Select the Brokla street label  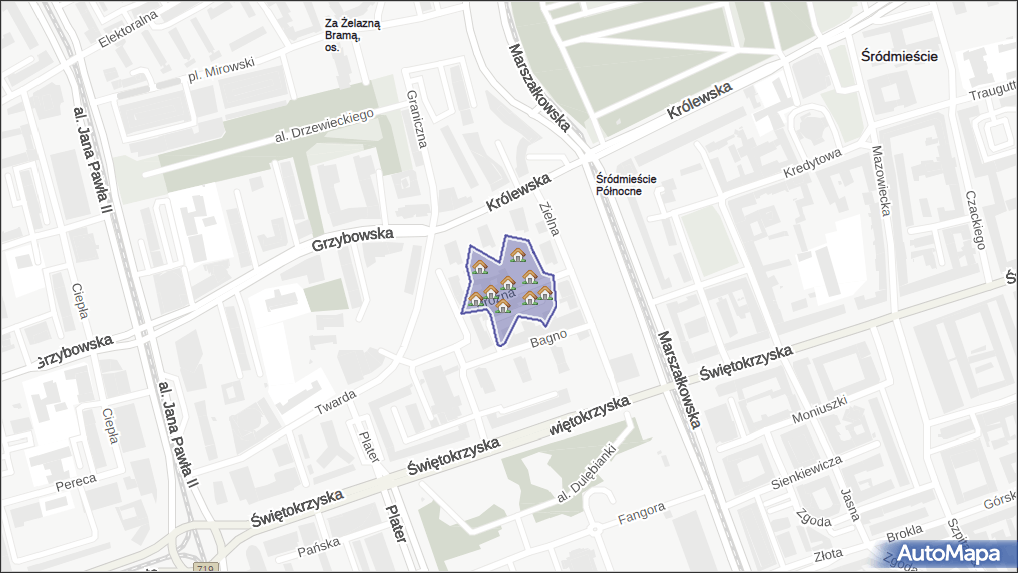click(904, 534)
